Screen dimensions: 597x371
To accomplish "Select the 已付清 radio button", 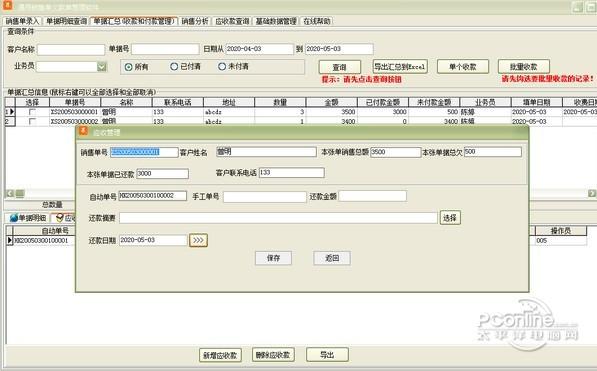I will click(174, 67).
